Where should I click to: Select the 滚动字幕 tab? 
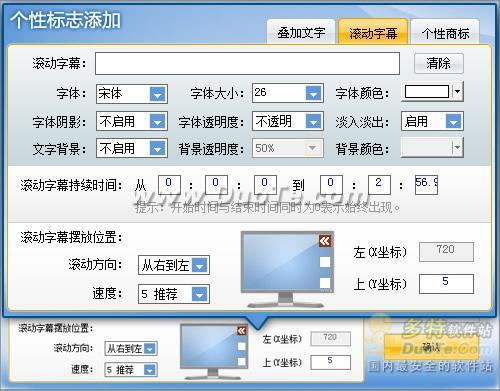tap(373, 33)
